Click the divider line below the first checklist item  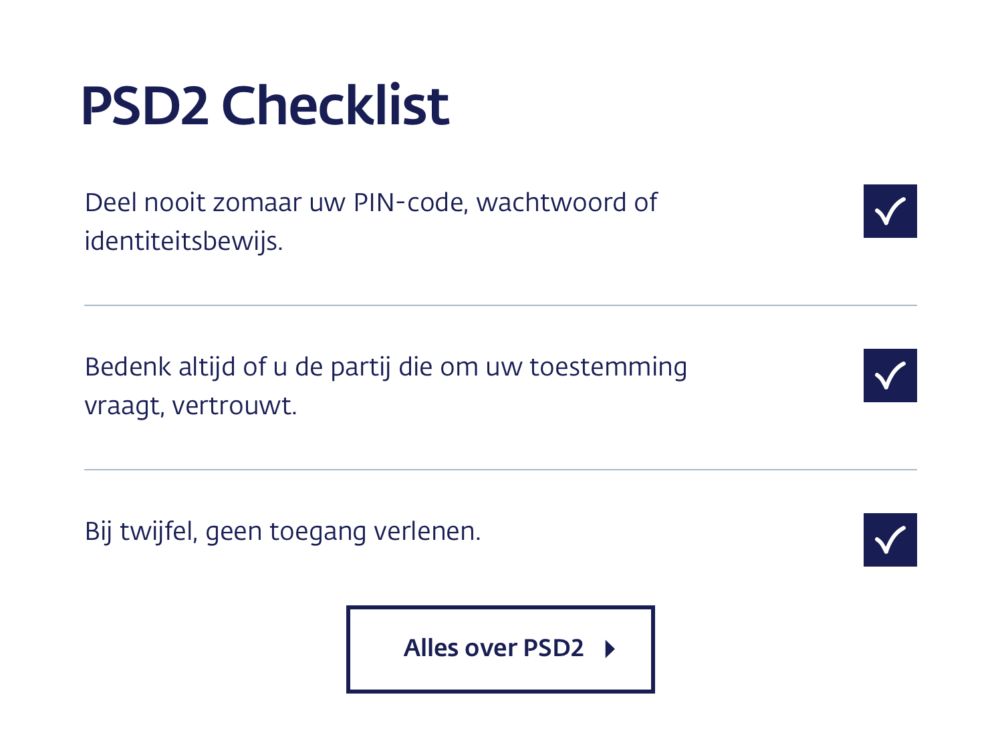(x=501, y=305)
